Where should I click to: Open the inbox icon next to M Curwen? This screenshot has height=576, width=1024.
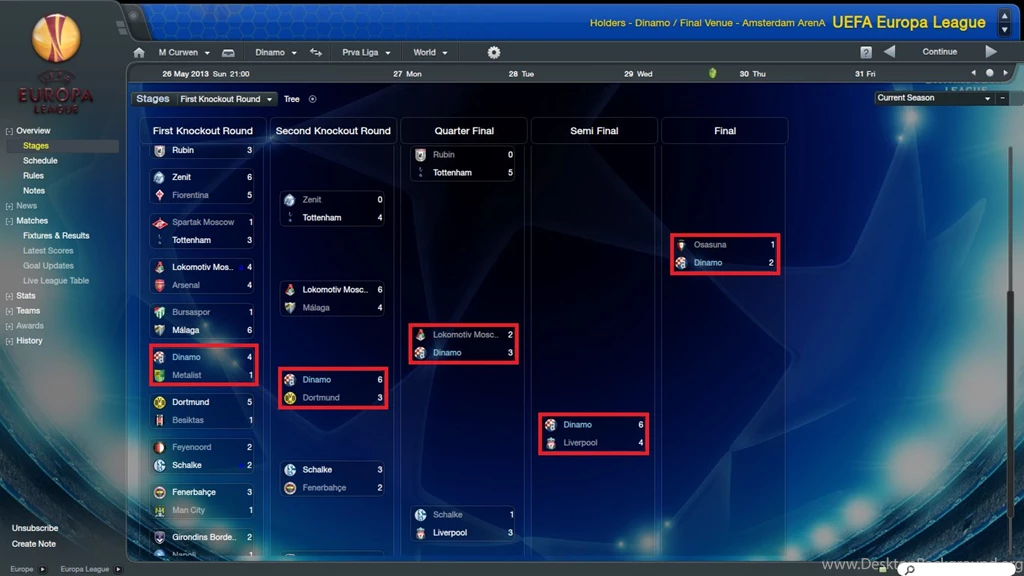[x=228, y=53]
